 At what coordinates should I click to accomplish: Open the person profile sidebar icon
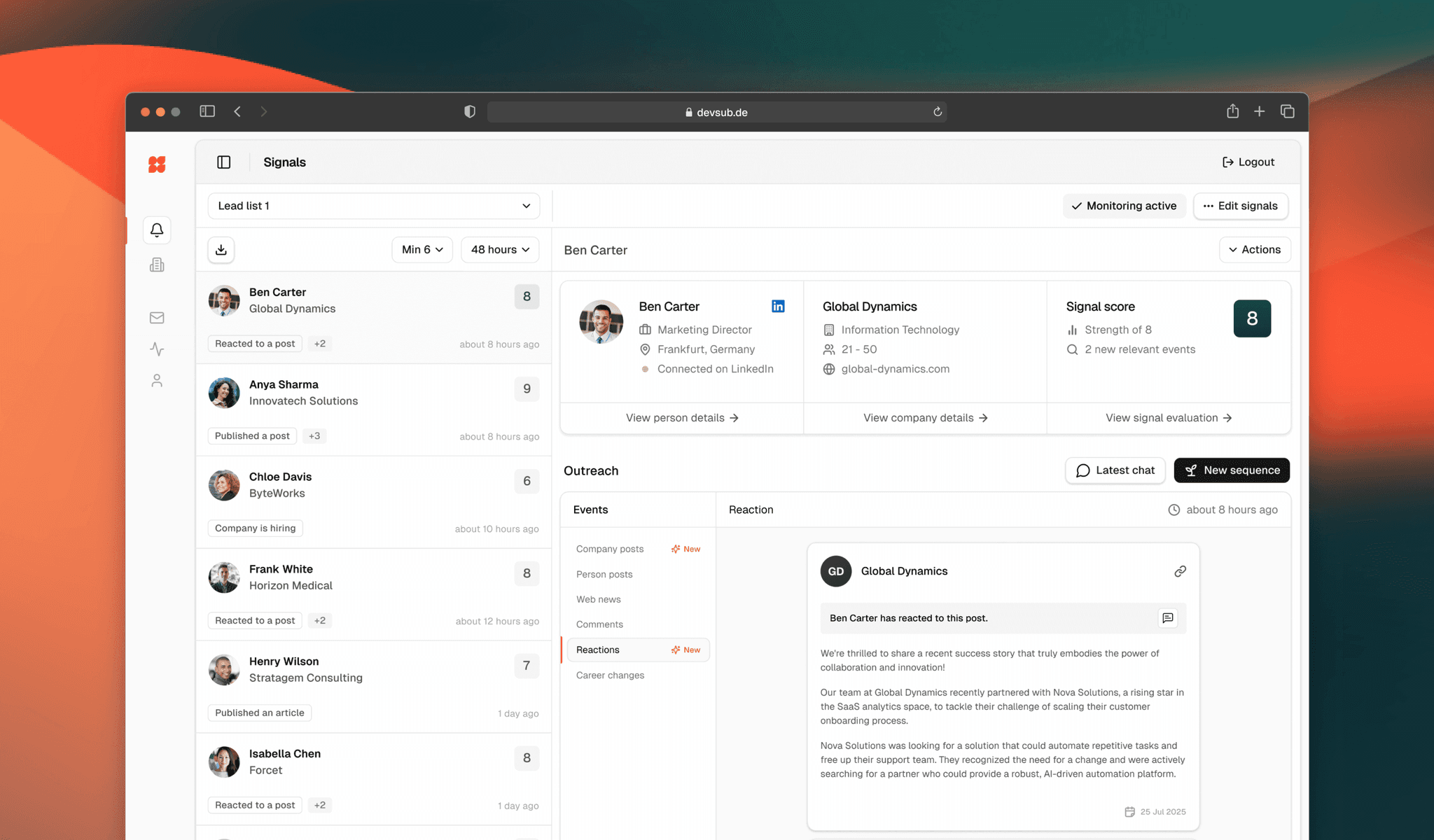click(x=157, y=381)
